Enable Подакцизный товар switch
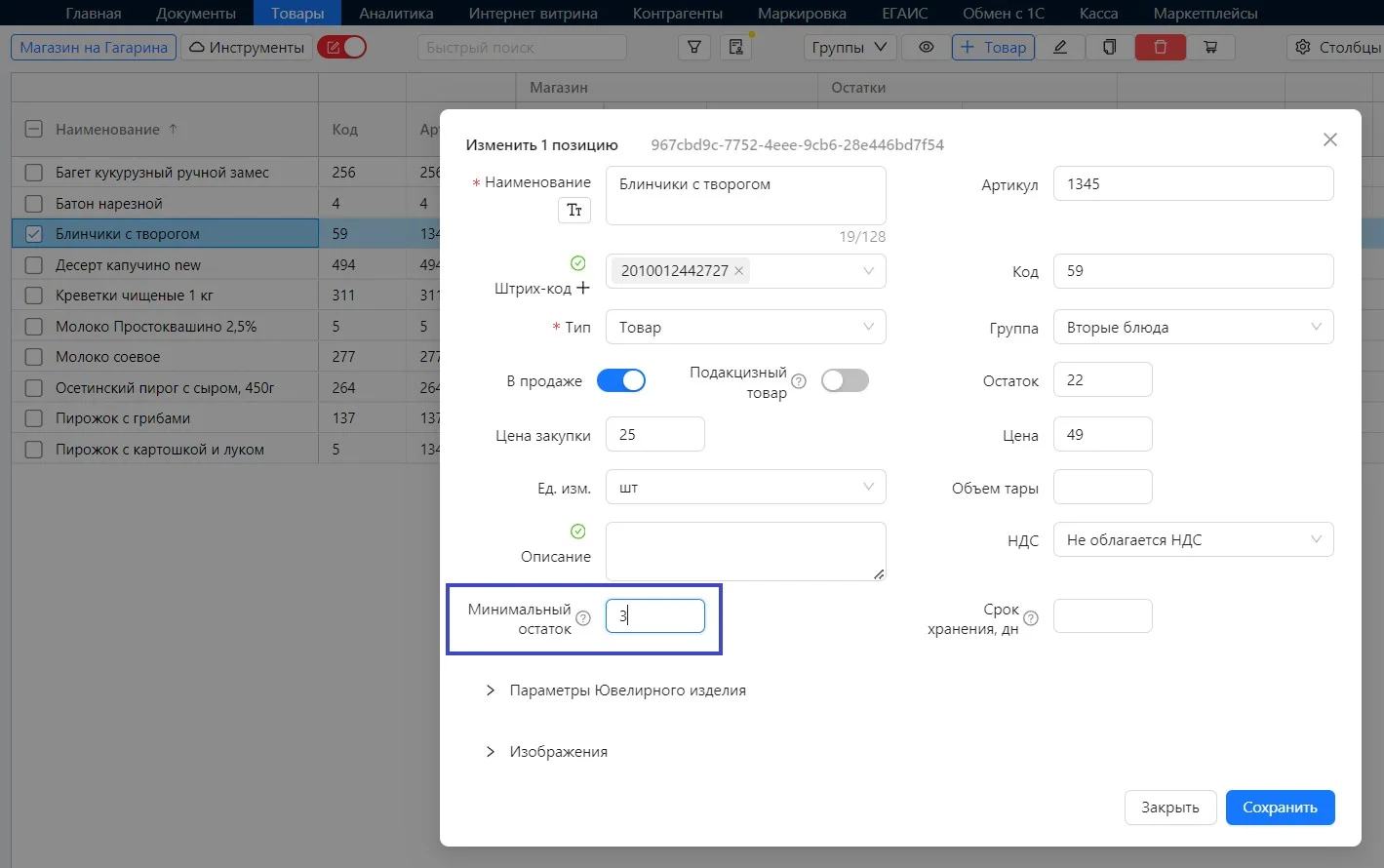 pyautogui.click(x=845, y=380)
